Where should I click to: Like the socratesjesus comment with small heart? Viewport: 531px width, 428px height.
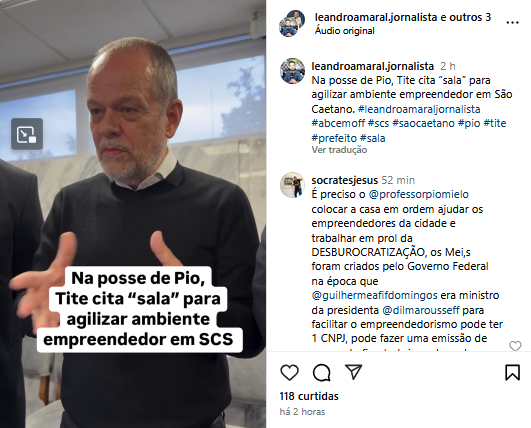pos(515,346)
